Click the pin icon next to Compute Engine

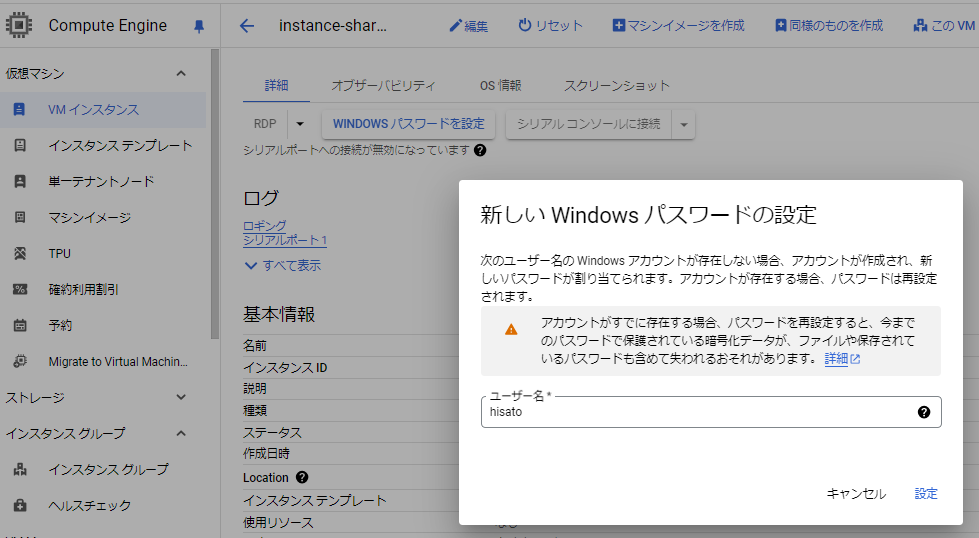198,26
